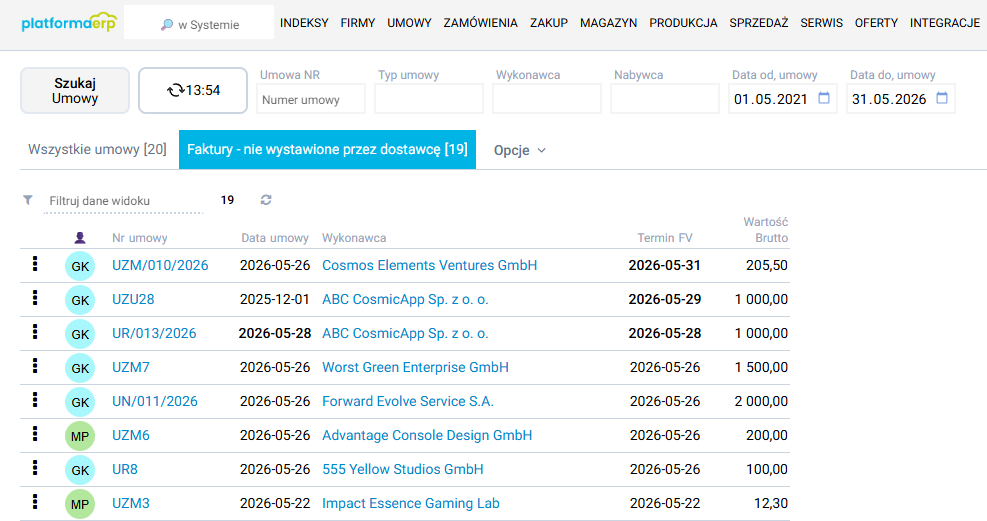This screenshot has width=987, height=521.
Task: Open the SPRZEDAŻ menu
Action: coord(759,23)
